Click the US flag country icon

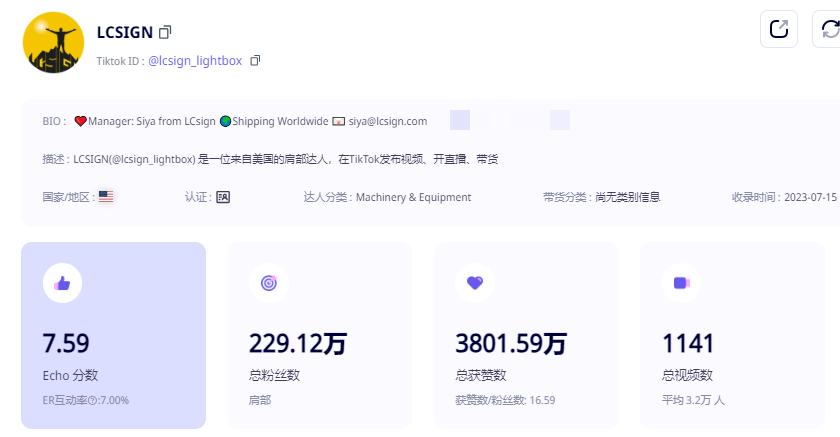coord(106,197)
